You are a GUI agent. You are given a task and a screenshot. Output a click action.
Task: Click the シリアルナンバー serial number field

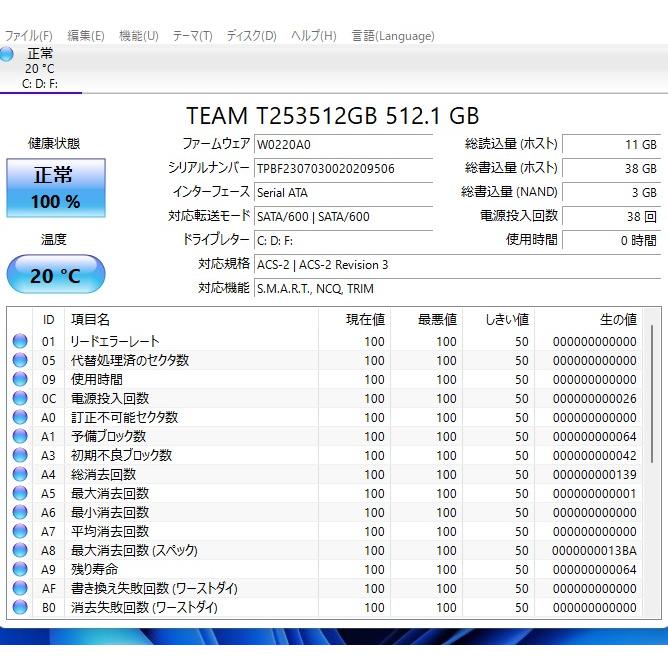point(342,168)
